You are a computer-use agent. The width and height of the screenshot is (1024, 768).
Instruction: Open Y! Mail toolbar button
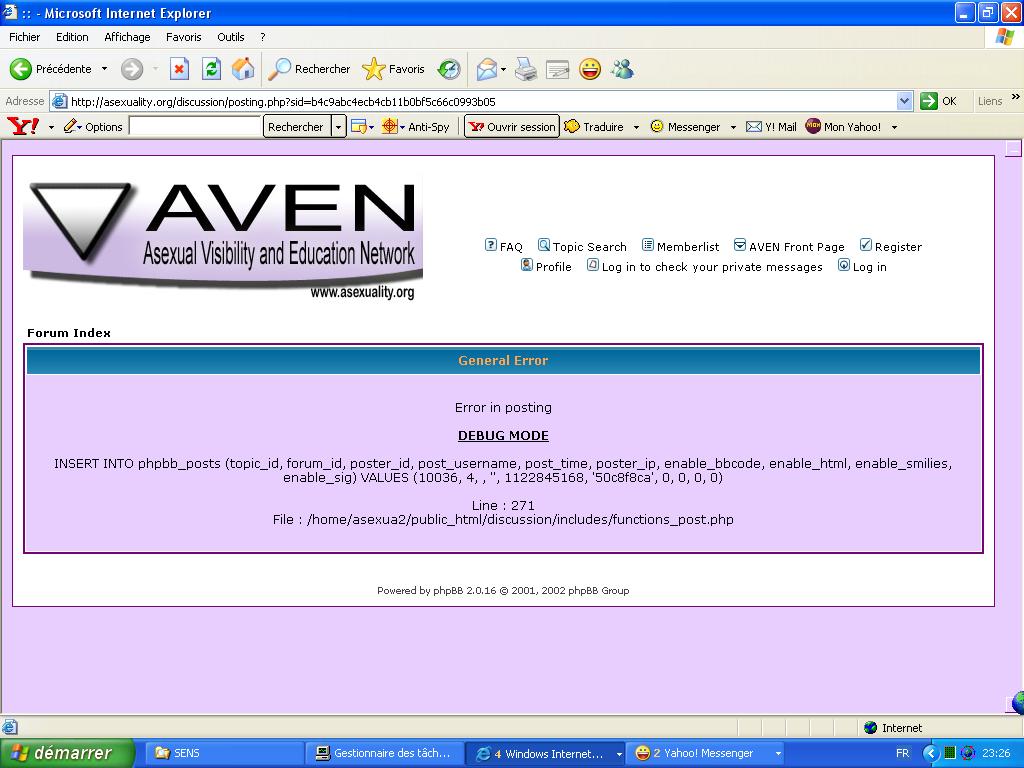(771, 127)
